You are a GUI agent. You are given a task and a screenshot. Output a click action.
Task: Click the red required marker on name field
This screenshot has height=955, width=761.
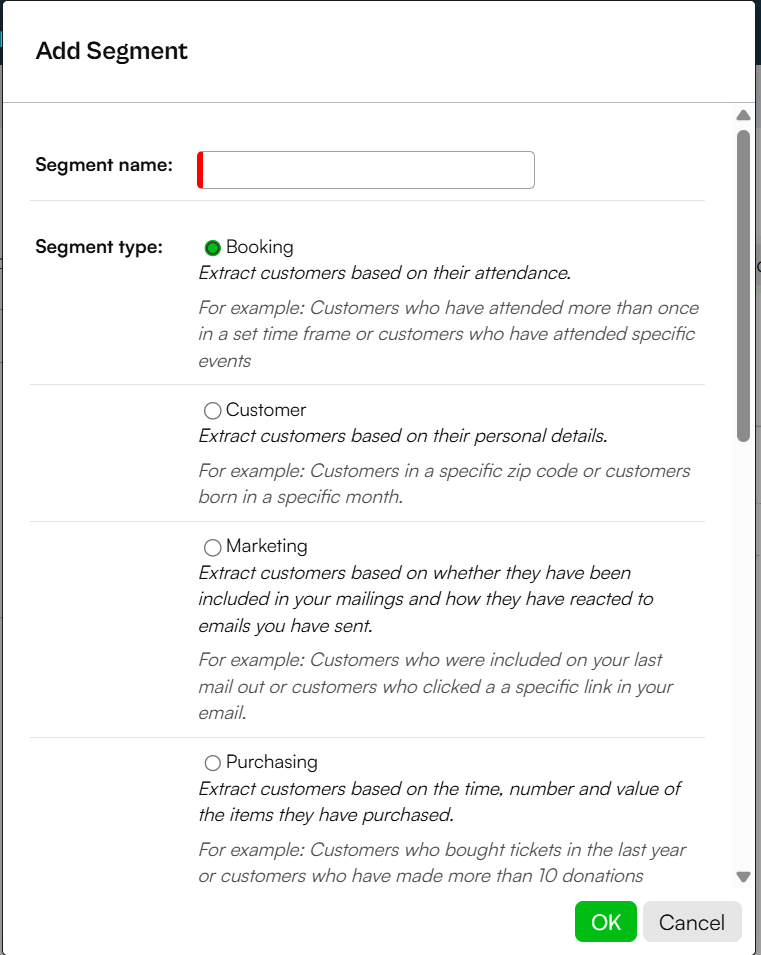click(200, 170)
